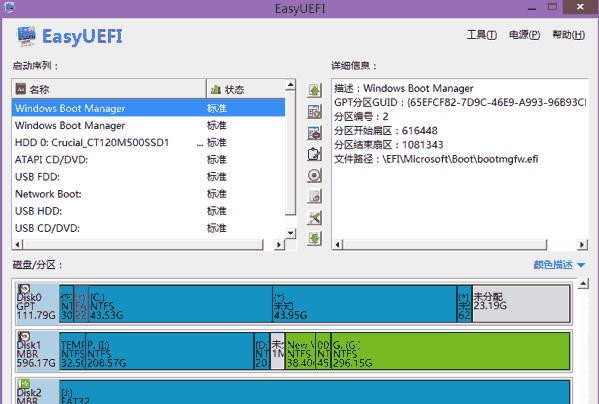Click boot list horizontal scrollbar left arrow

[x=17, y=244]
